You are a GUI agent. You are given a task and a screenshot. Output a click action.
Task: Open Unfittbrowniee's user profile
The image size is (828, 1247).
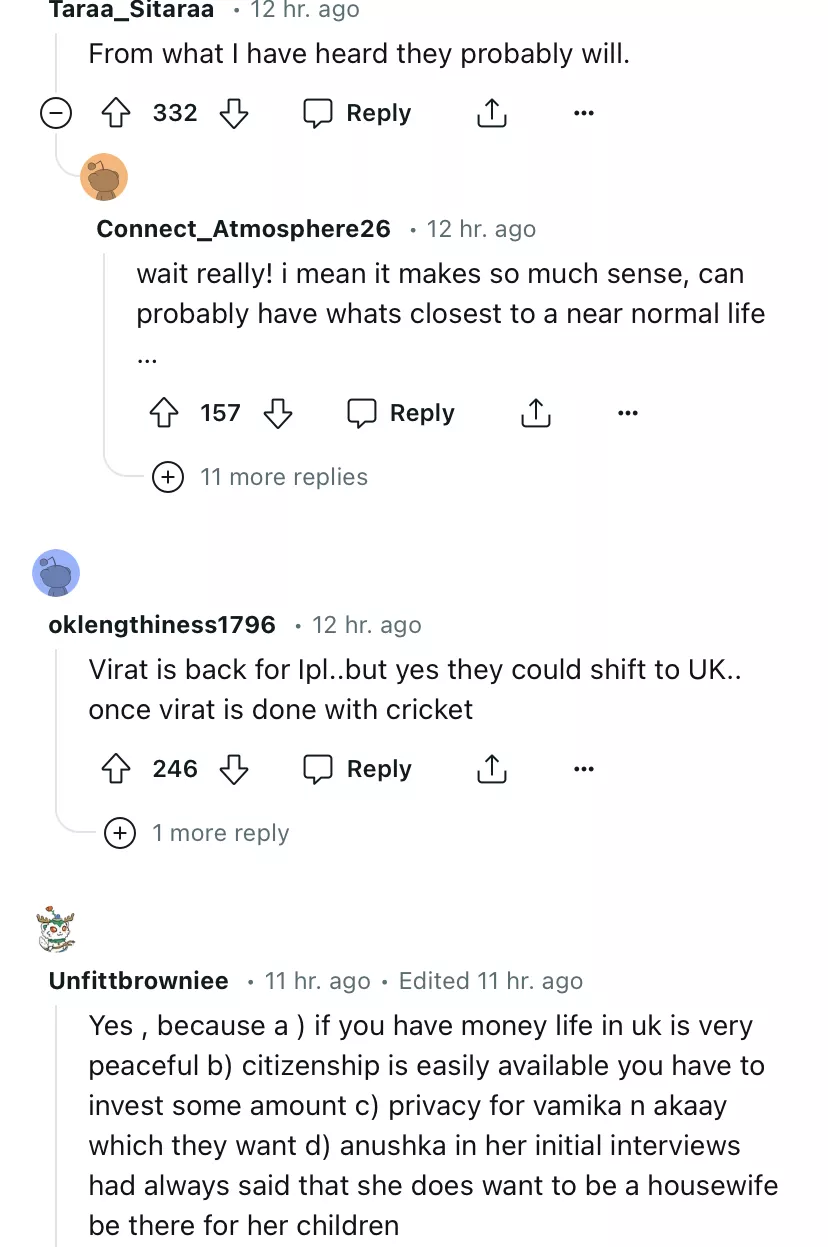pyautogui.click(x=138, y=981)
